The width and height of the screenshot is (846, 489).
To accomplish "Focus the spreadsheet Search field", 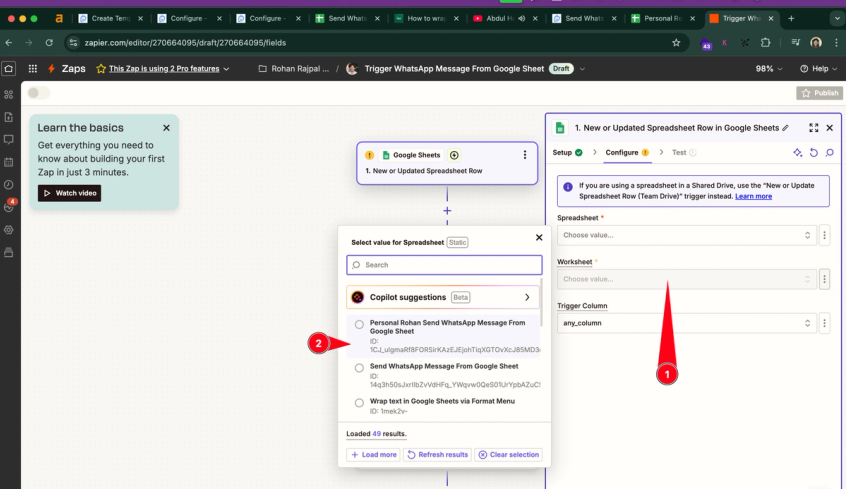I will click(x=444, y=265).
